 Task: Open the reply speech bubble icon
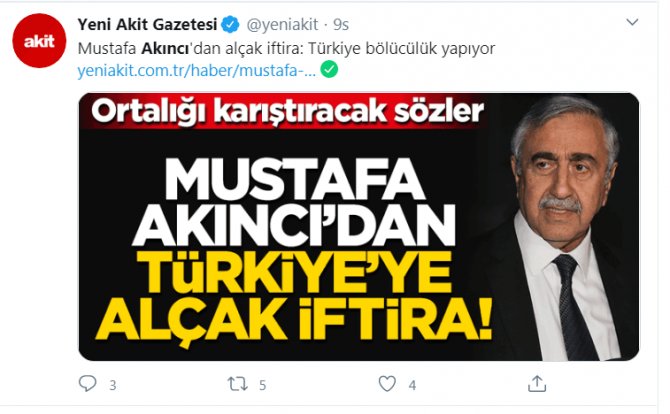click(88, 383)
